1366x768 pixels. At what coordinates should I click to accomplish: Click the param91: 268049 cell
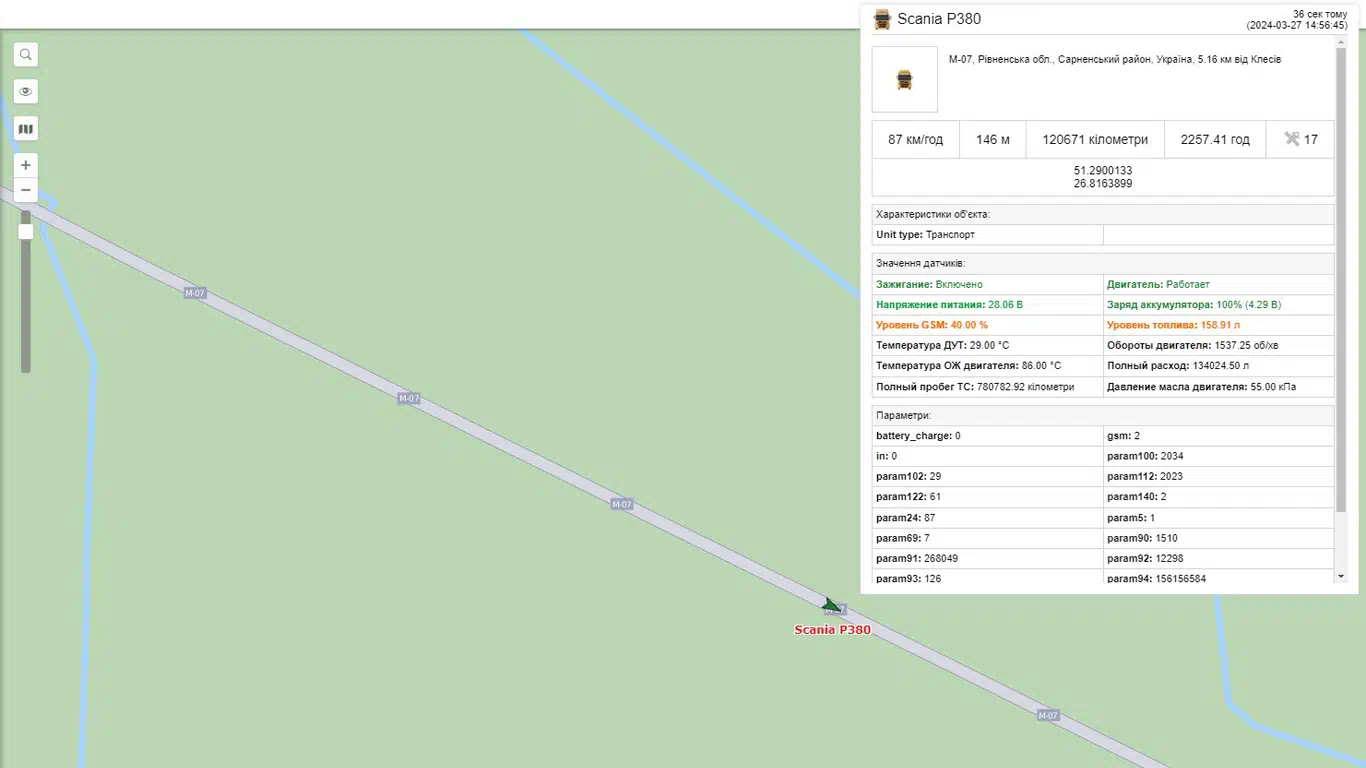987,558
